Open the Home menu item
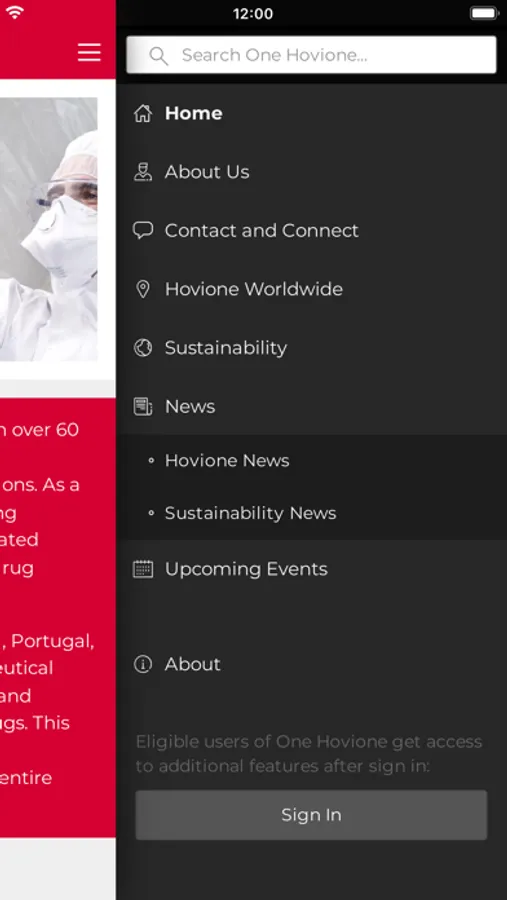 point(193,114)
